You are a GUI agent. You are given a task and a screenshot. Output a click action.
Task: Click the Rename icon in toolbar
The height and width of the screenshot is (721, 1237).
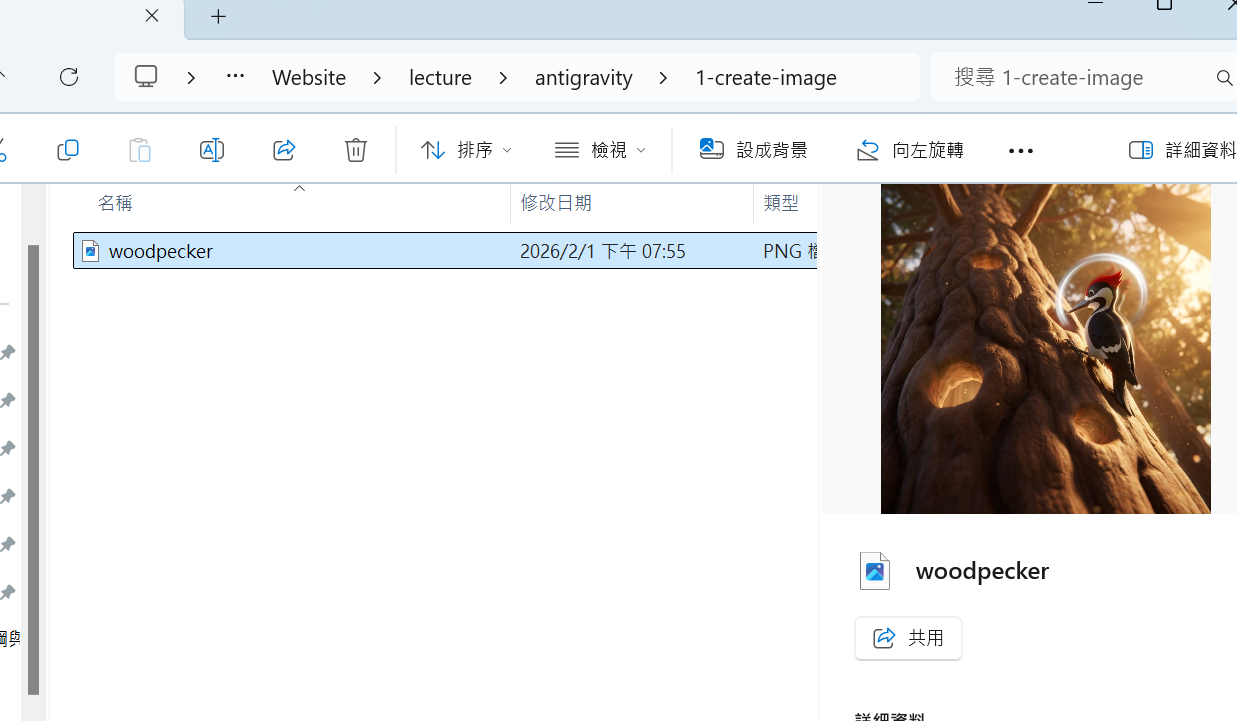pyautogui.click(x=212, y=150)
